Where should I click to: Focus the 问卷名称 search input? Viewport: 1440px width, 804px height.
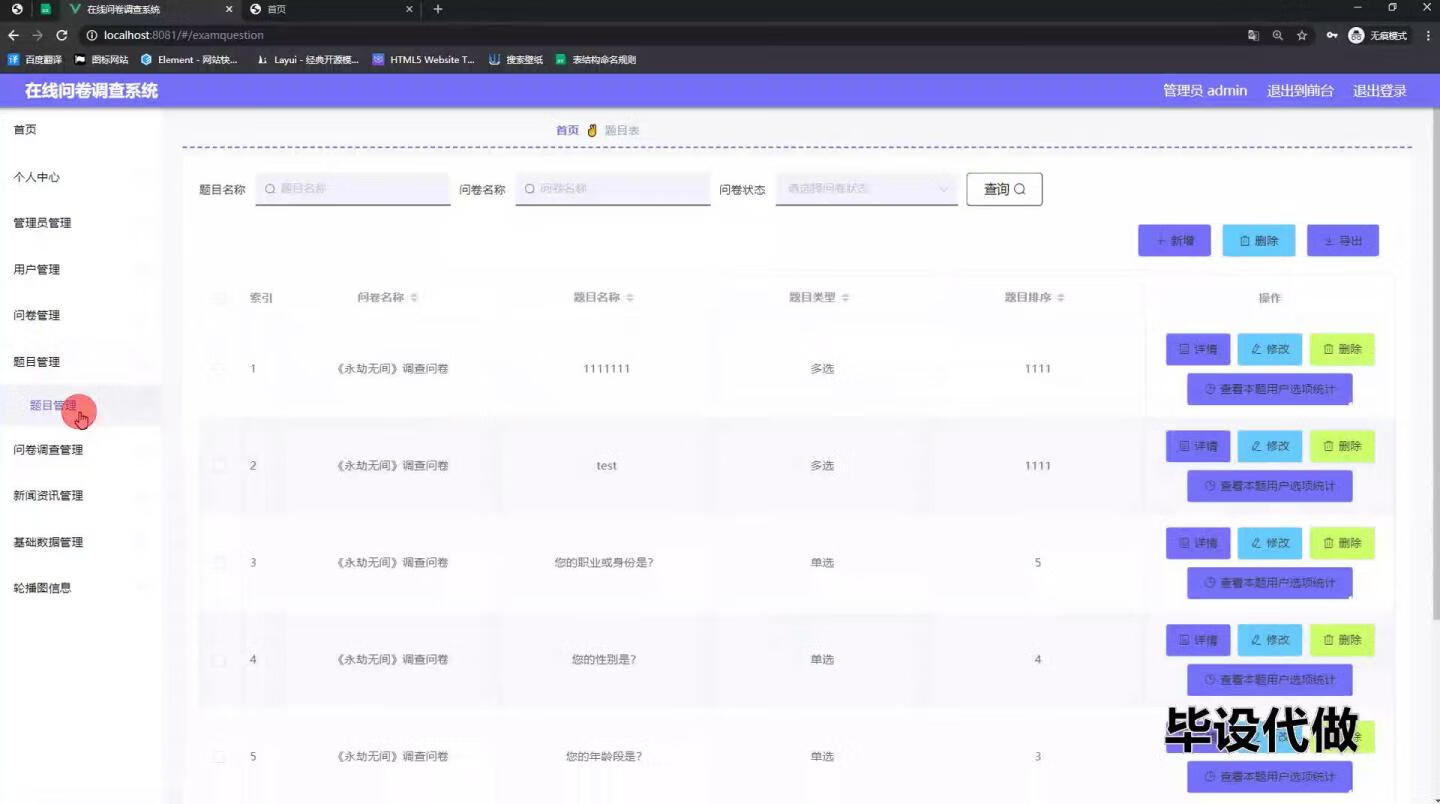click(613, 188)
